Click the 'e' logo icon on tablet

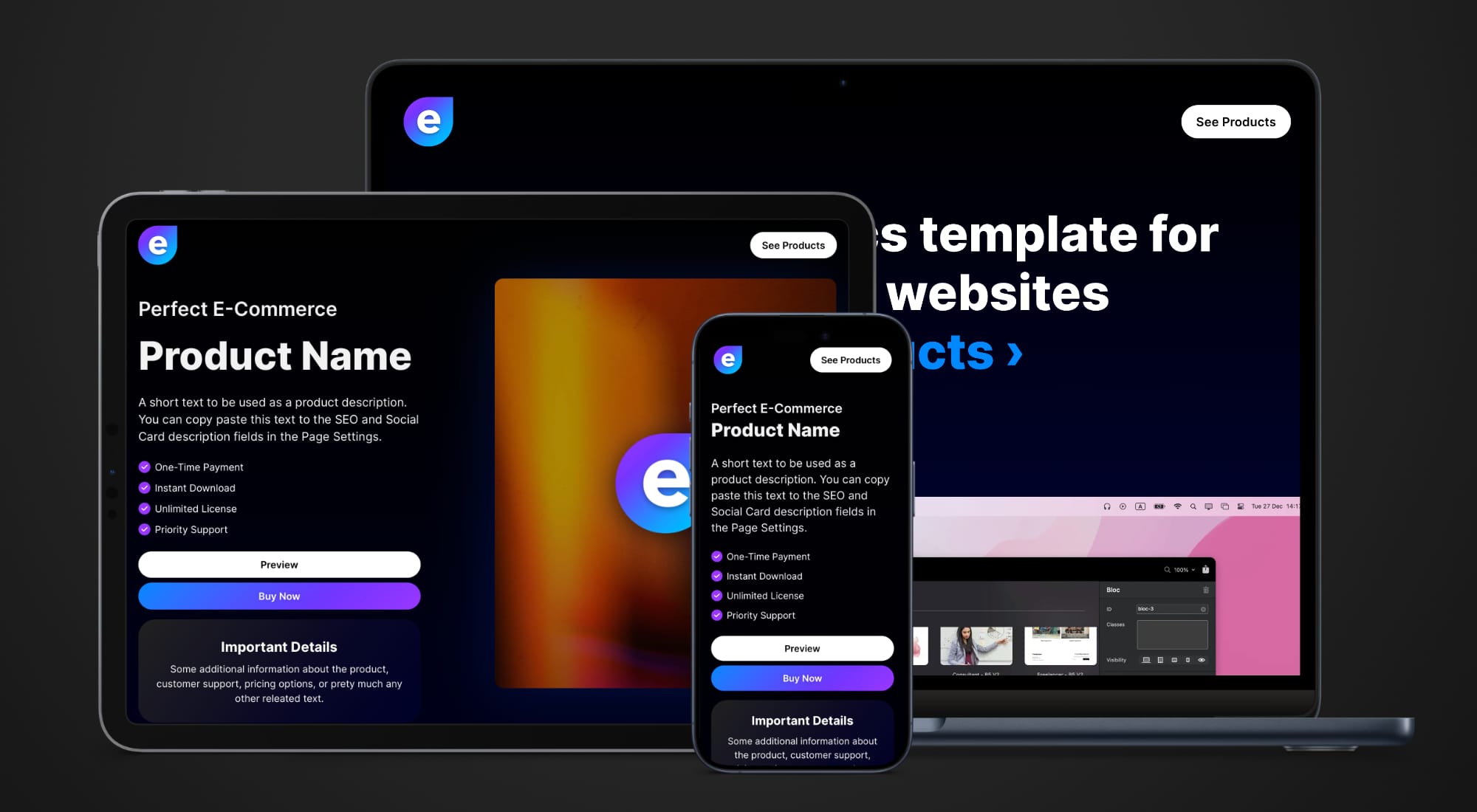click(x=161, y=244)
